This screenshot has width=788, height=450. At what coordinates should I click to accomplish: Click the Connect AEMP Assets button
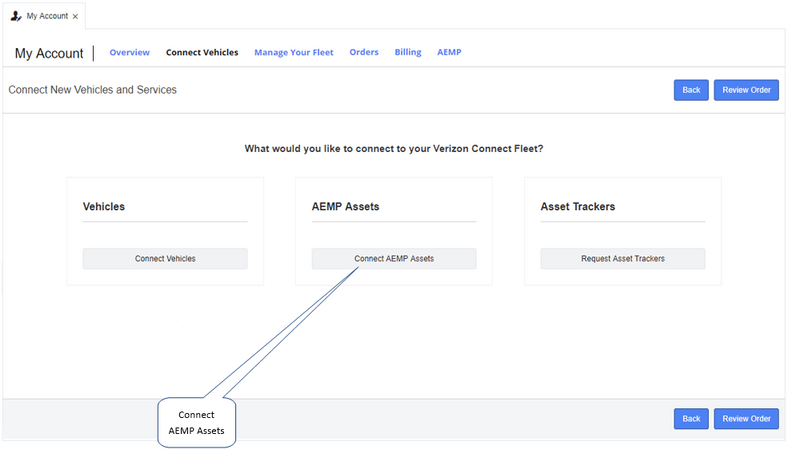394,258
